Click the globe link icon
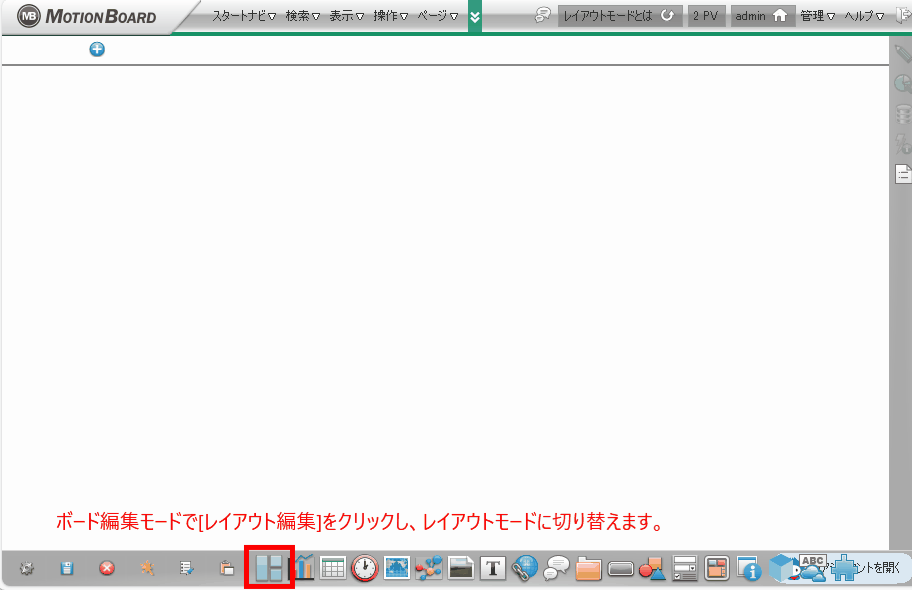912x590 pixels. coord(525,568)
